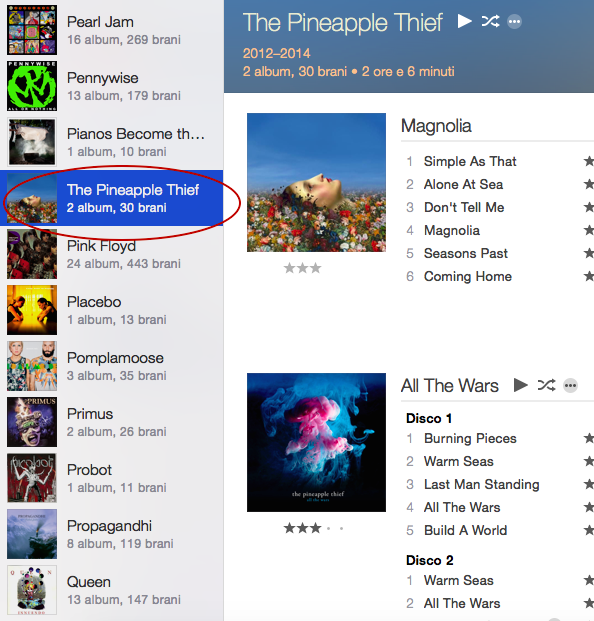Click the star next to Burning Pieces

(589, 438)
